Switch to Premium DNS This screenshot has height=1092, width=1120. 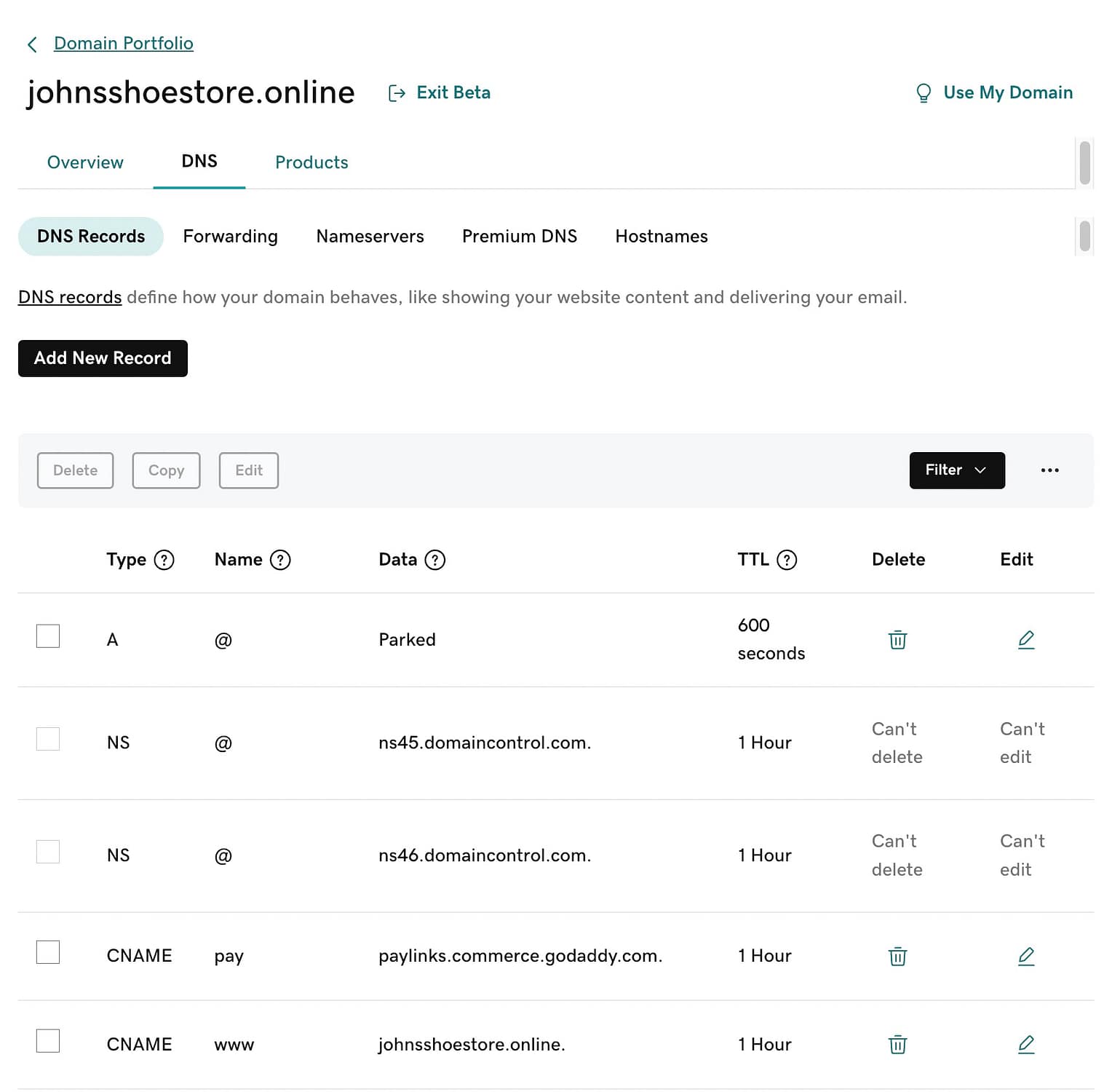pyautogui.click(x=519, y=236)
